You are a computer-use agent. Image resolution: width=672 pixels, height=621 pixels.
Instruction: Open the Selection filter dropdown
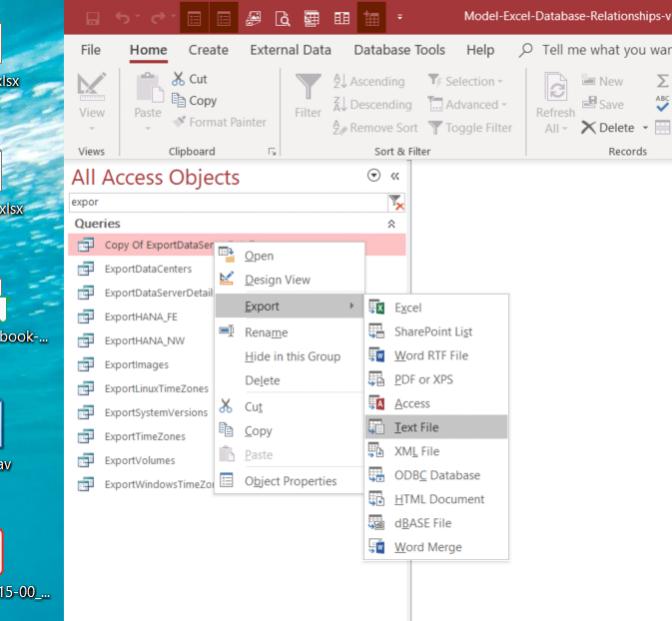point(465,81)
